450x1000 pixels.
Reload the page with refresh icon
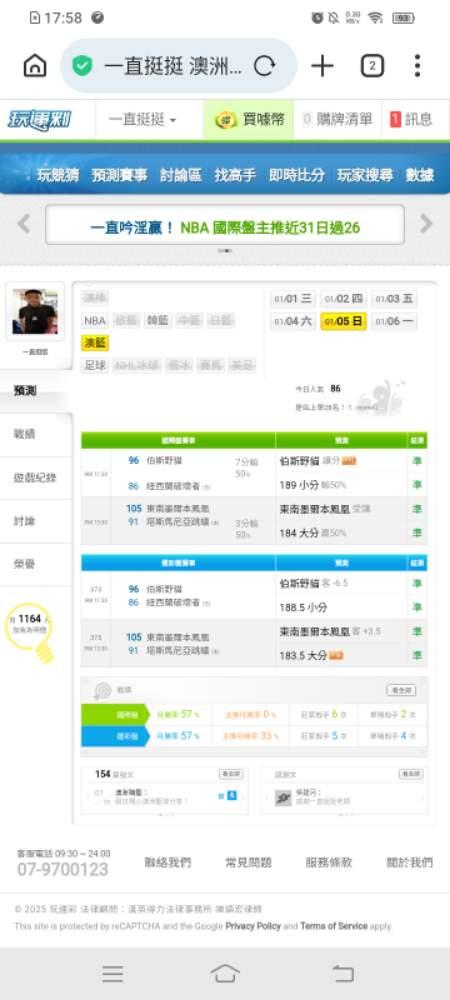264,66
